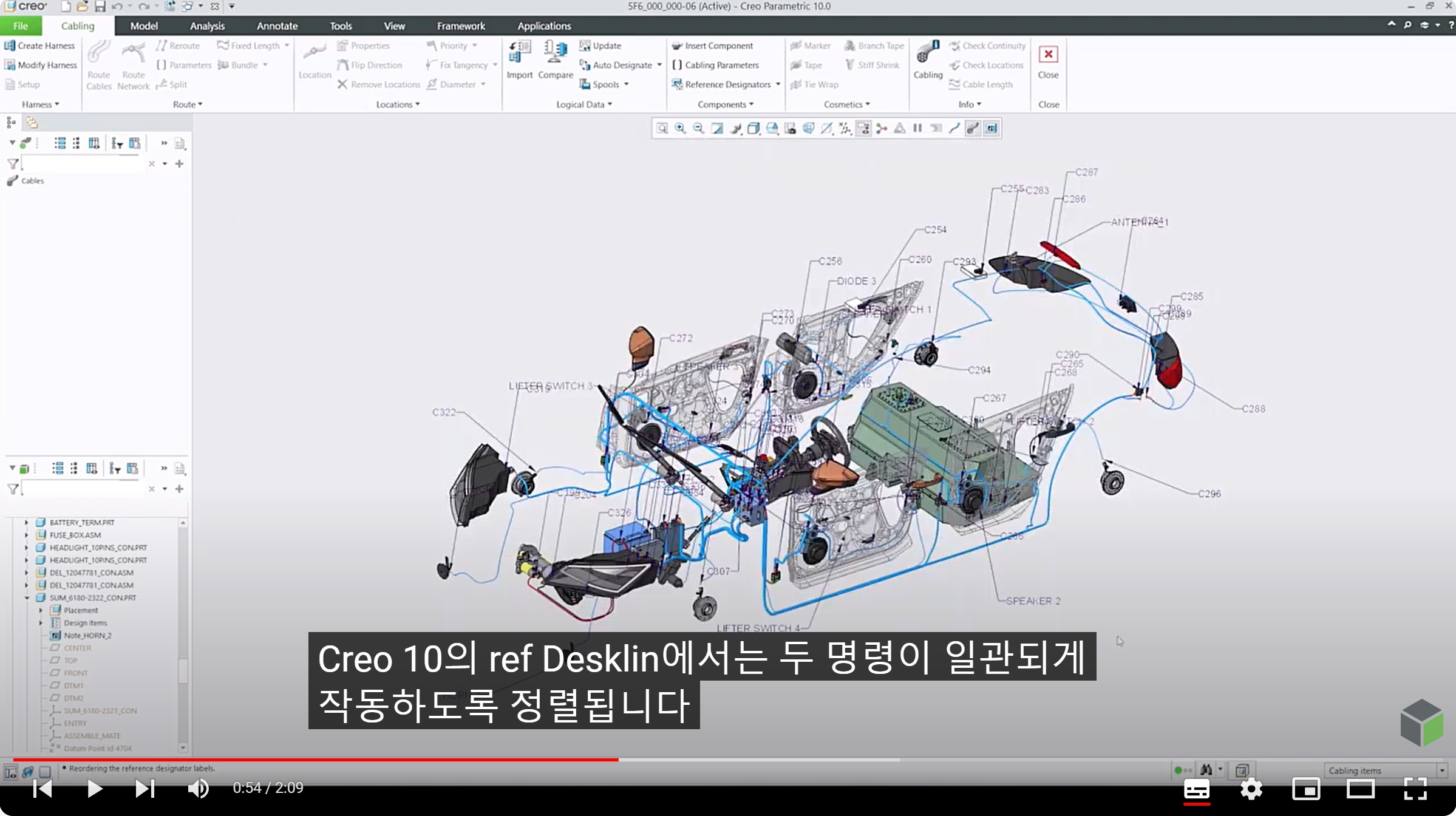Toggle Spin Center display icon
The image size is (1456, 816).
[x=882, y=128]
